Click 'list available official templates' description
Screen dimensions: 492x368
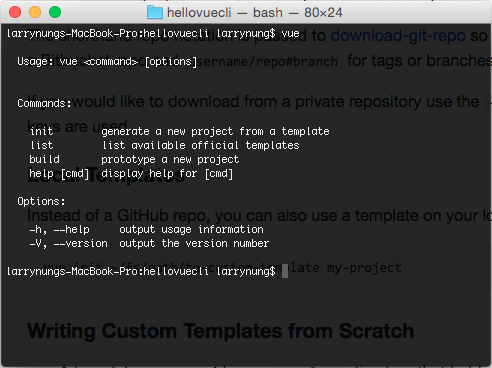click(x=200, y=145)
